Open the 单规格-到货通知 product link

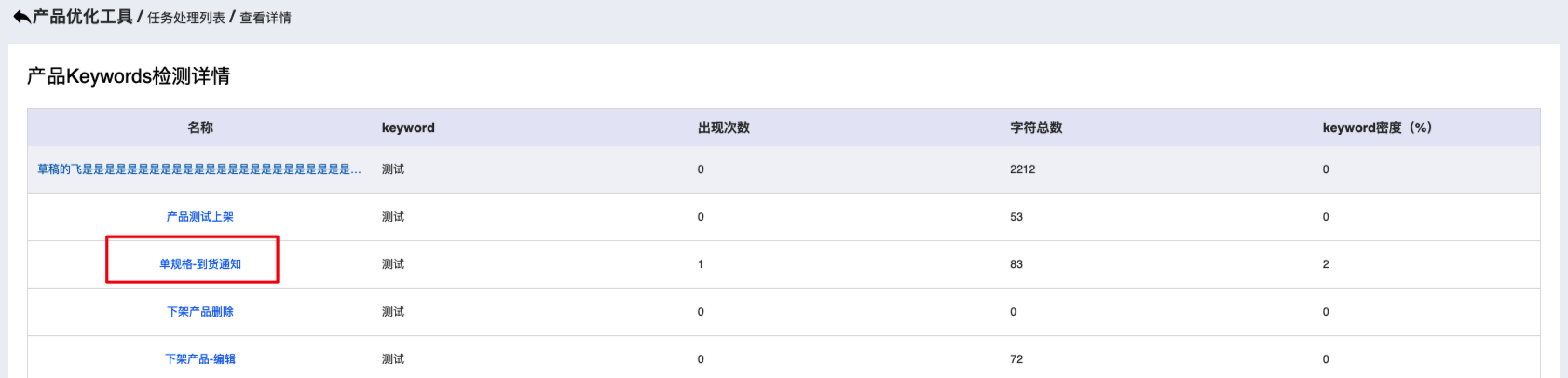click(x=200, y=264)
